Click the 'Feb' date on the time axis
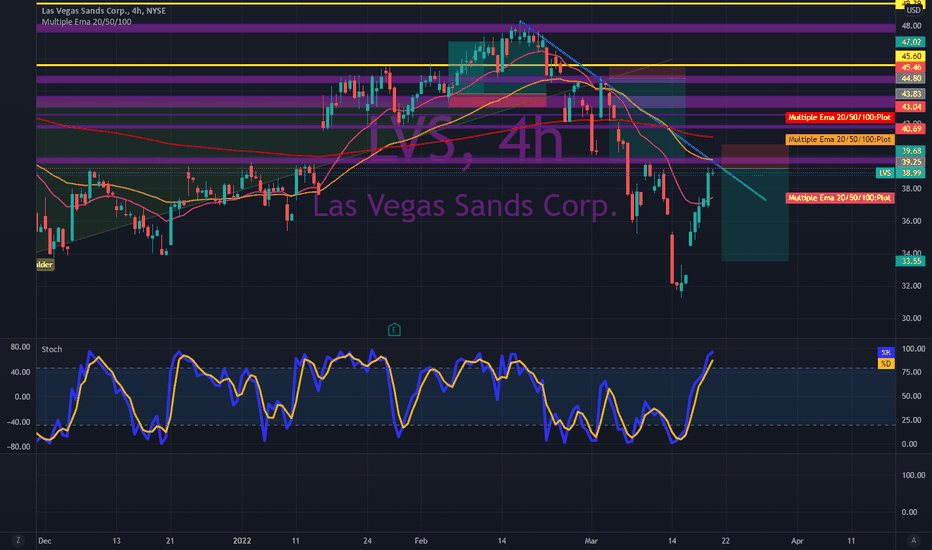Screen dimensions: 932x550 [421, 541]
